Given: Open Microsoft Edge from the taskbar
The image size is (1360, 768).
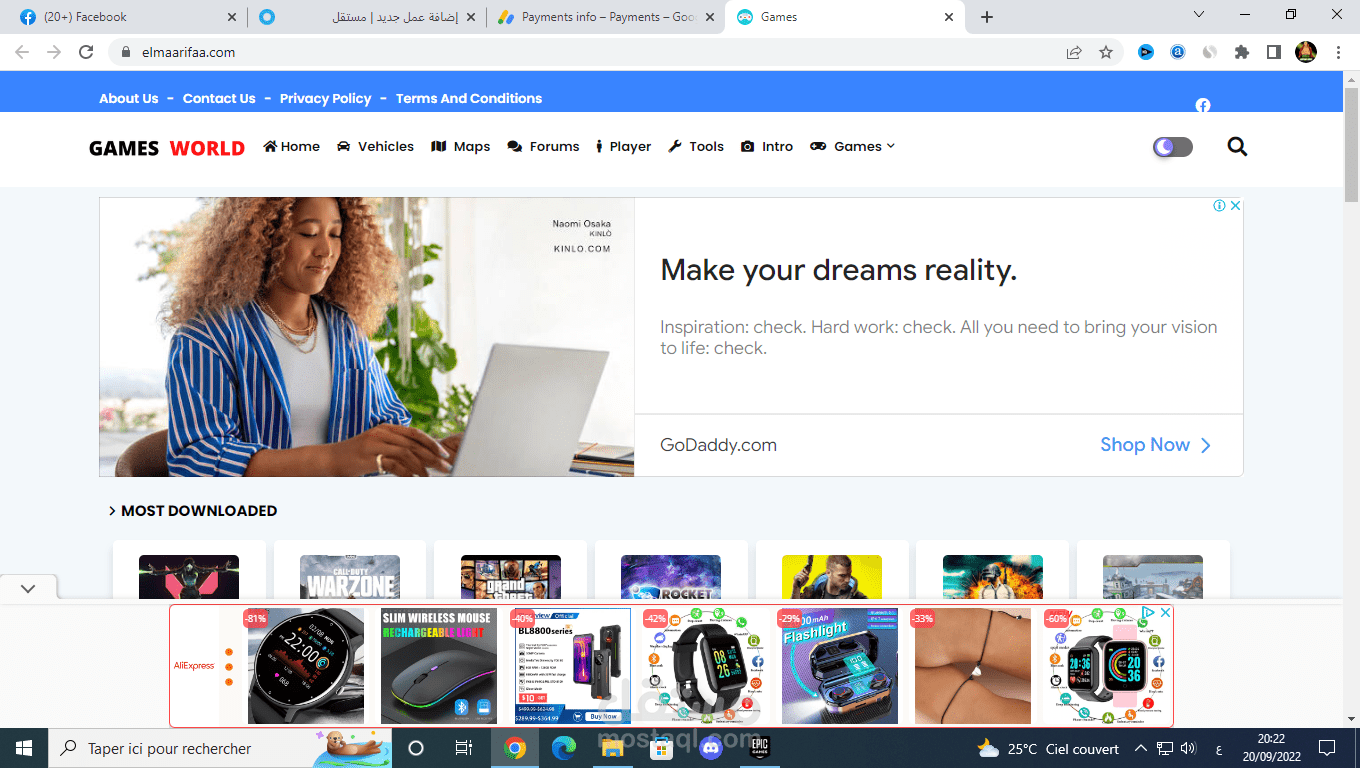Looking at the screenshot, I should click(564, 748).
